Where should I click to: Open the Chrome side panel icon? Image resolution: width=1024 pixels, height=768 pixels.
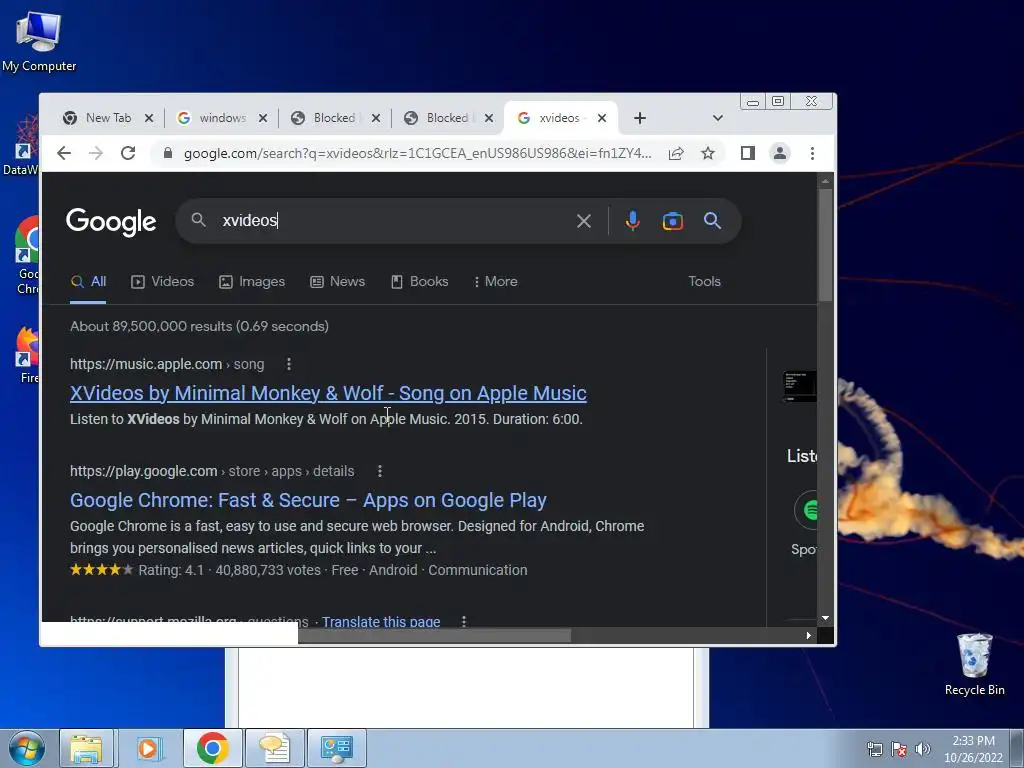748,153
